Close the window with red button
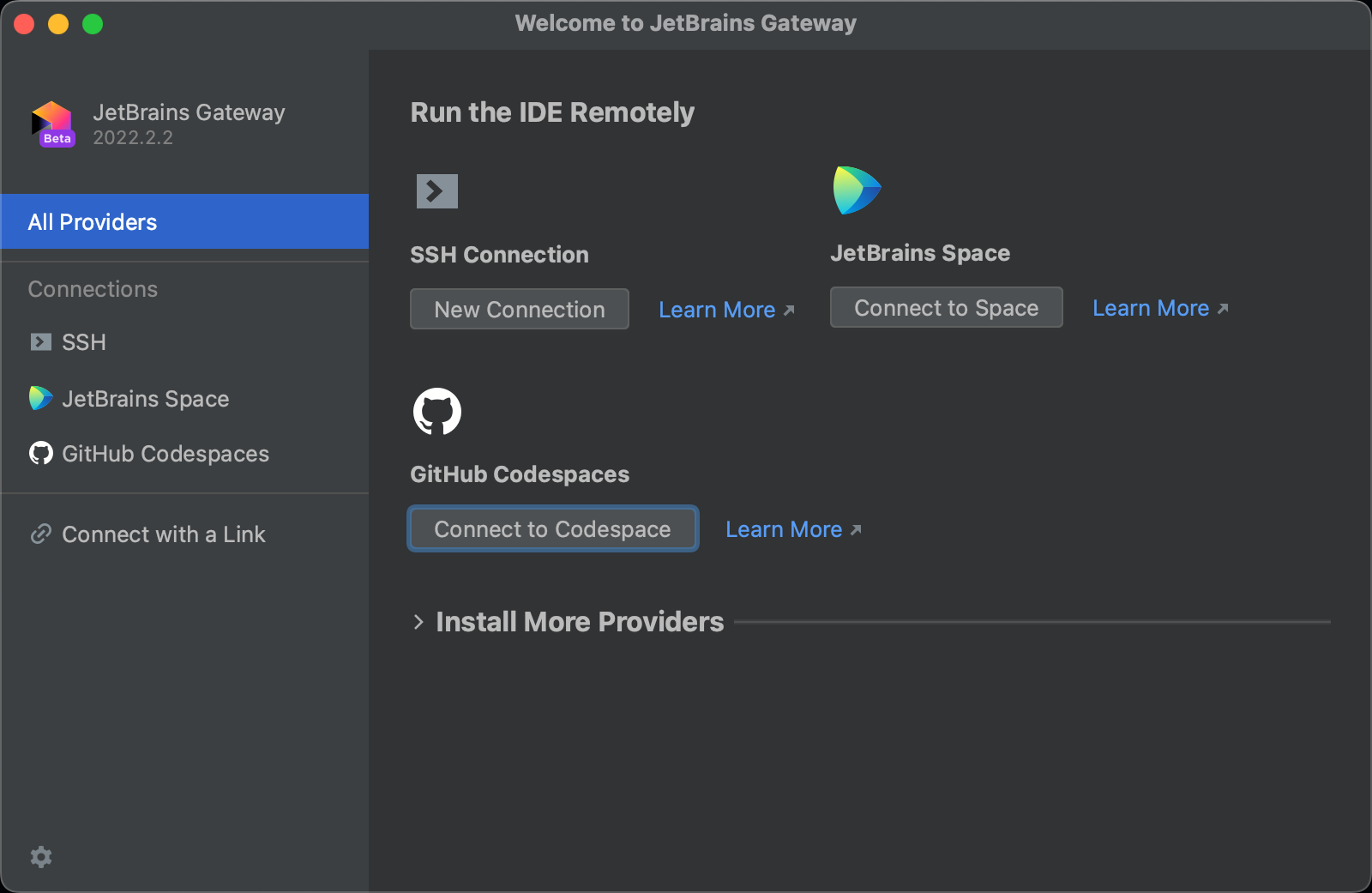The image size is (1372, 893). pos(24,24)
